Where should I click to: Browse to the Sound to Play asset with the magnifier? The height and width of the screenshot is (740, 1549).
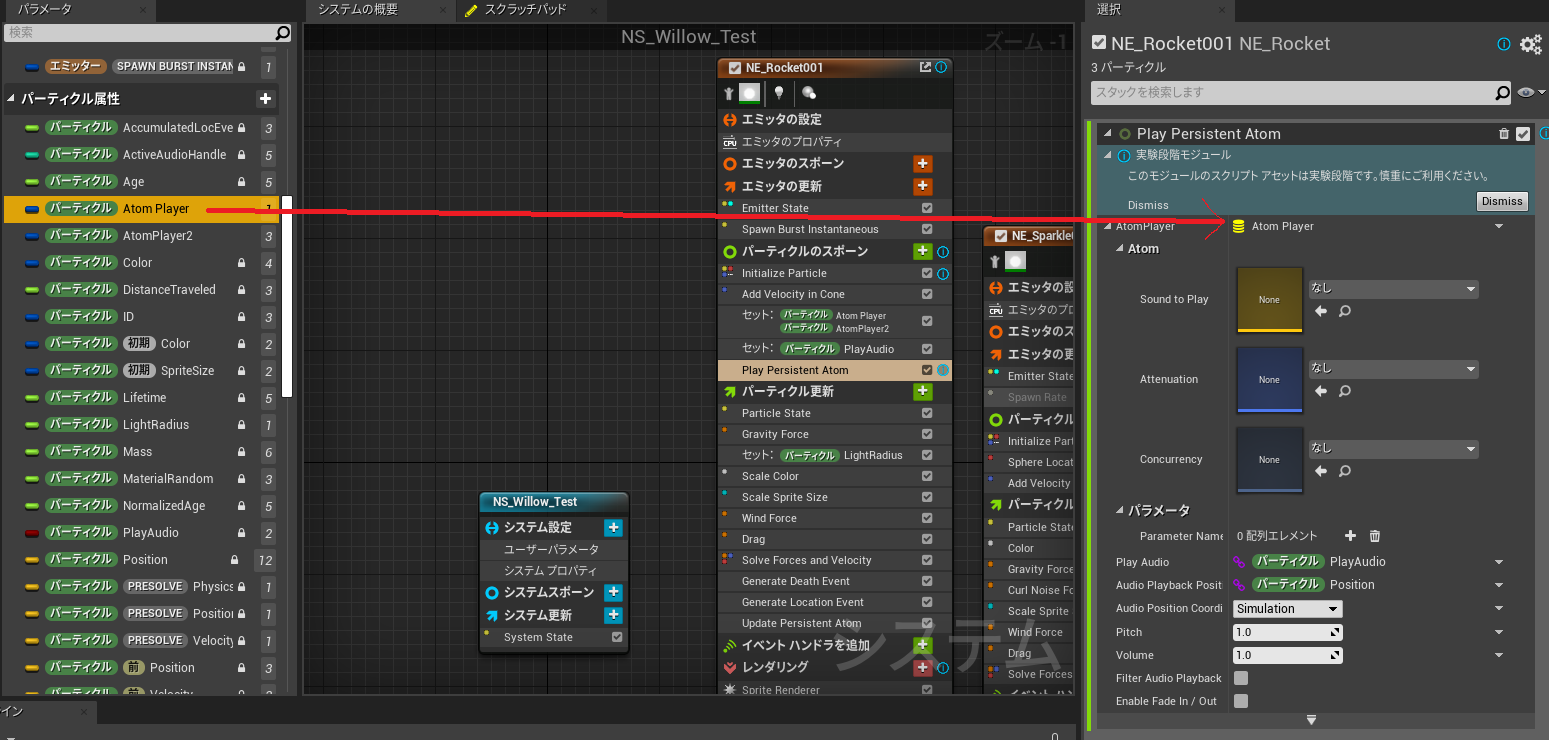click(x=1345, y=312)
